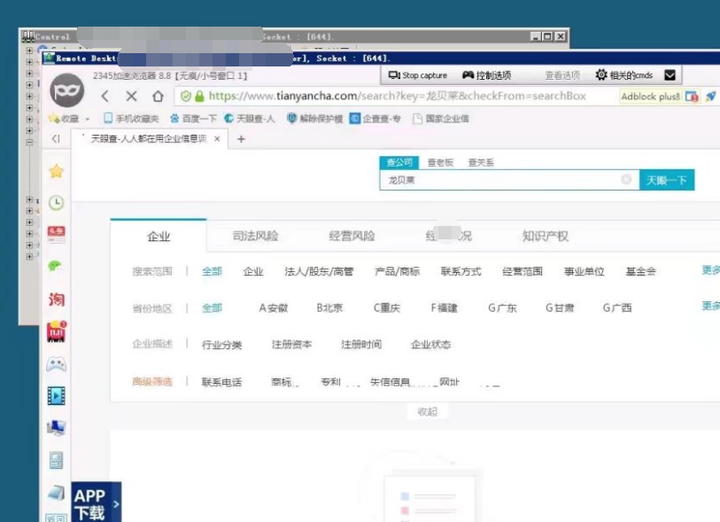720x522 pixels.
Task: Go to browser home page icon
Action: pos(158,96)
